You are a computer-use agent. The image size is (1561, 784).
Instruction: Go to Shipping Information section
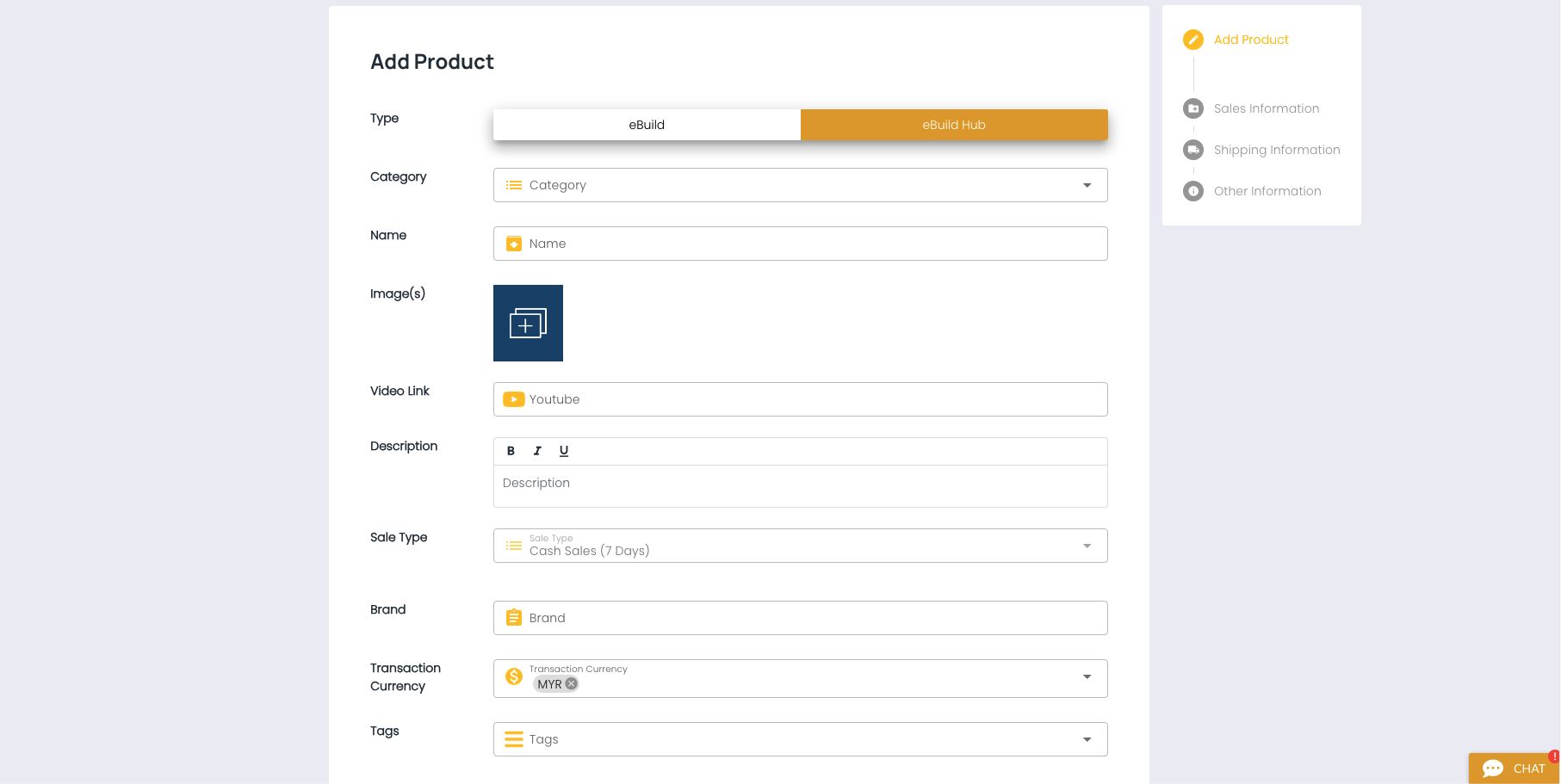[1277, 150]
